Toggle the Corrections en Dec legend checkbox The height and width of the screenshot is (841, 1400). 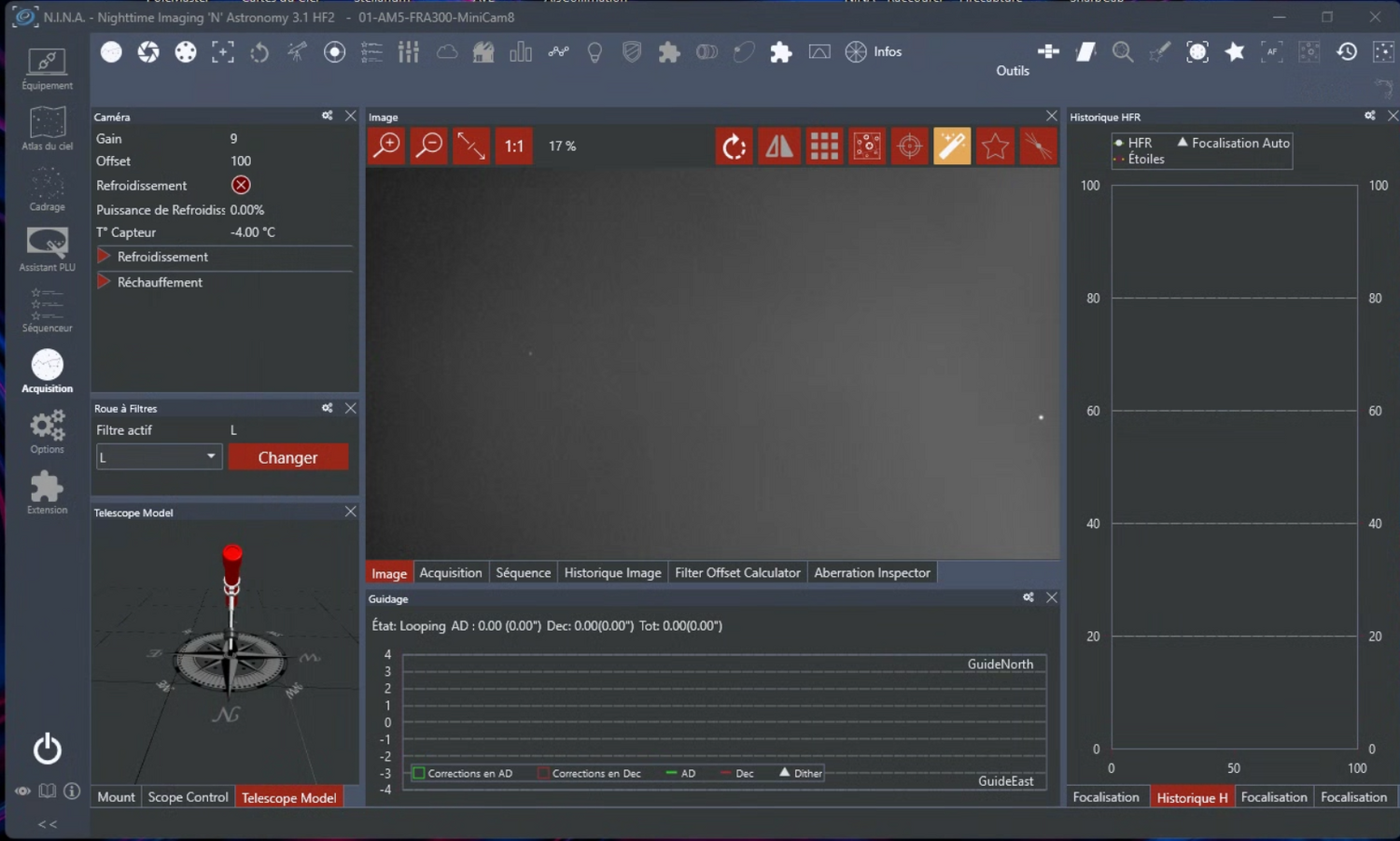(543, 773)
